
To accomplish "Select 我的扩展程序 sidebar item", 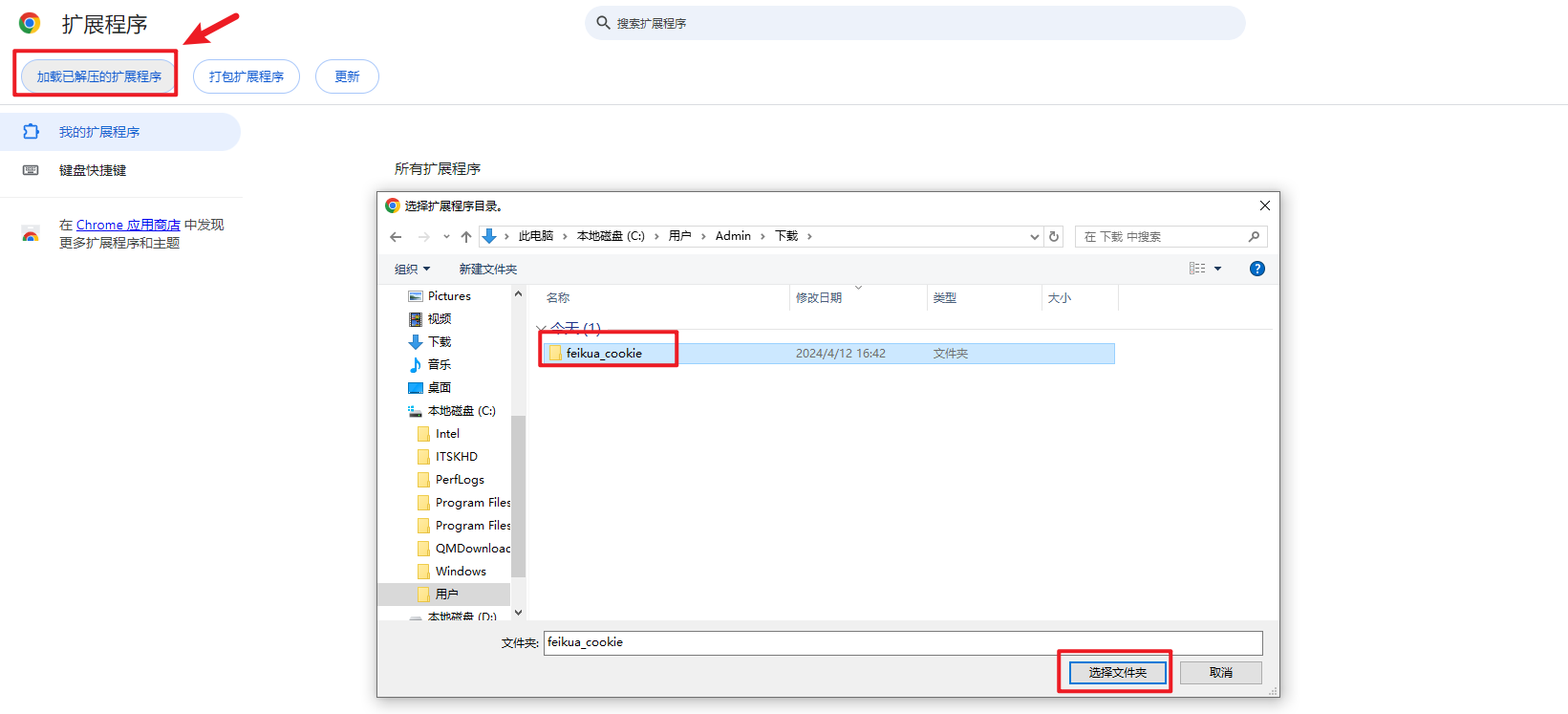I will (x=120, y=132).
